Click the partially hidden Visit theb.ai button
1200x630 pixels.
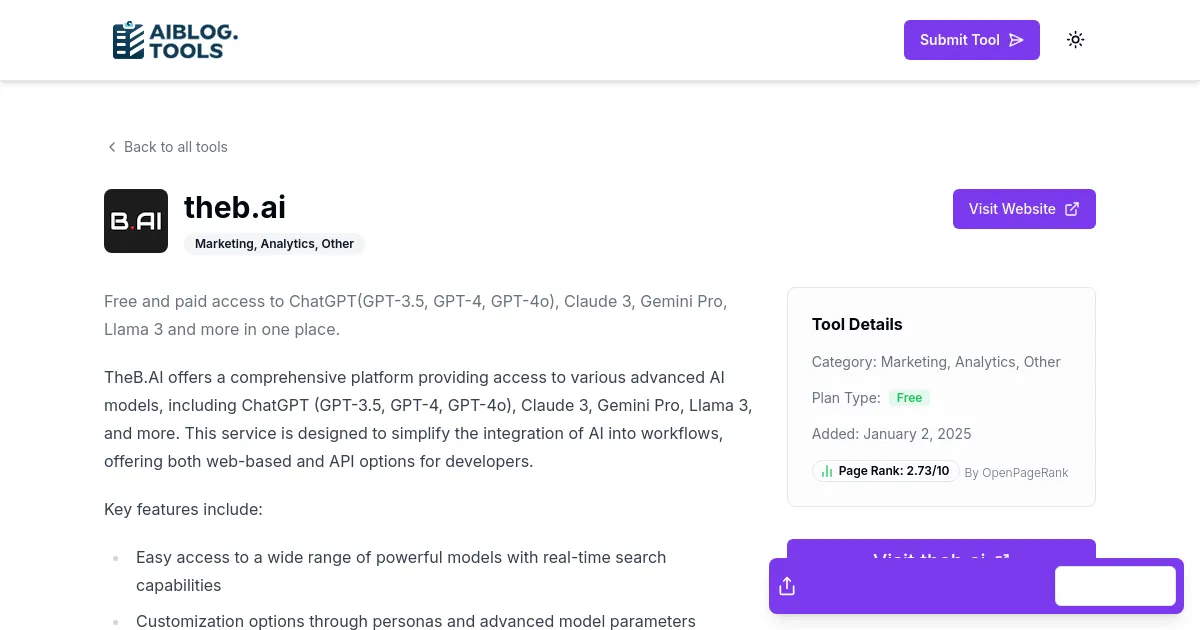tap(940, 549)
